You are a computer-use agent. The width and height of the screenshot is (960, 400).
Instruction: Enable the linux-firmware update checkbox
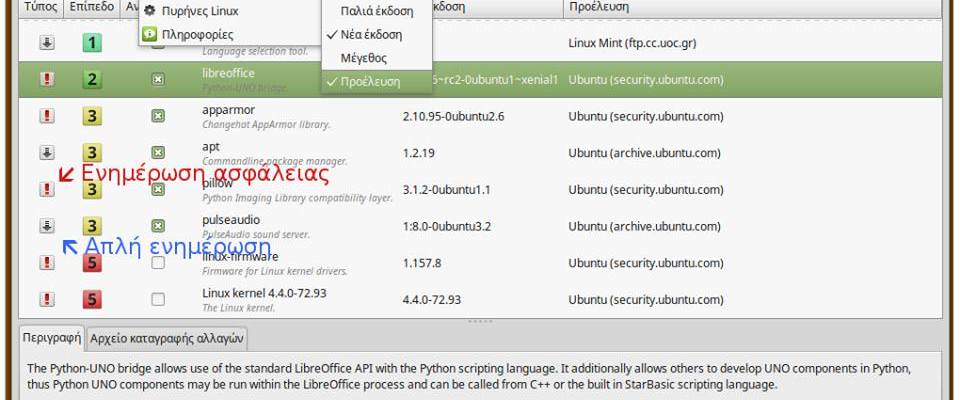click(158, 262)
